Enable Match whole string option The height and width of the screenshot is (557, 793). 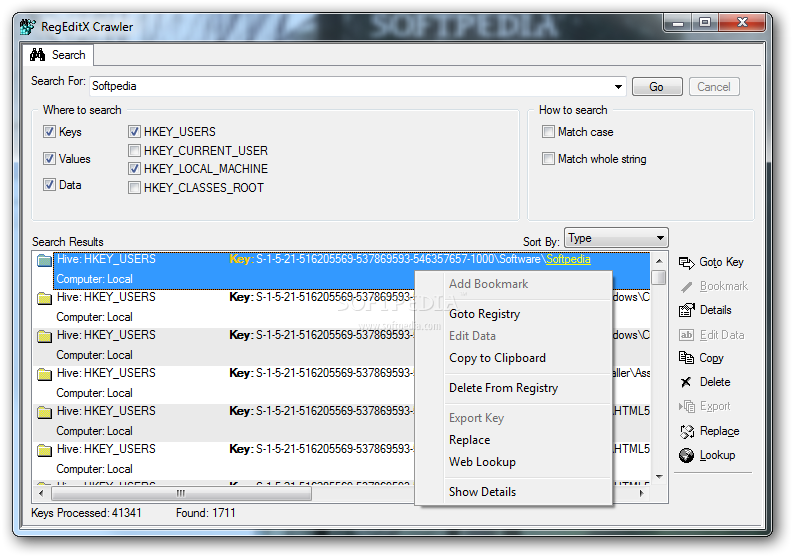point(548,159)
